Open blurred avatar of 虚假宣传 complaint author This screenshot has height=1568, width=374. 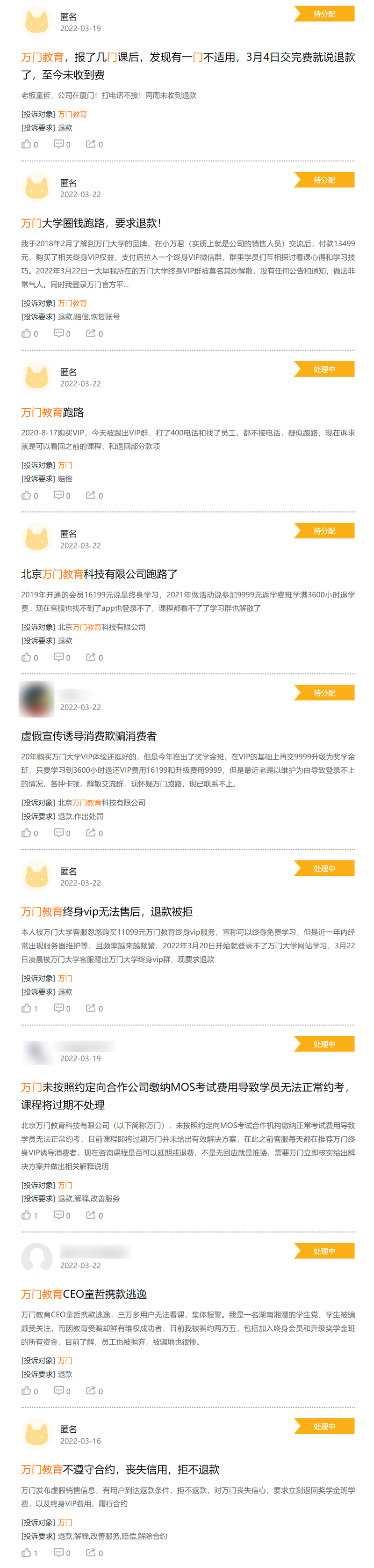click(36, 699)
